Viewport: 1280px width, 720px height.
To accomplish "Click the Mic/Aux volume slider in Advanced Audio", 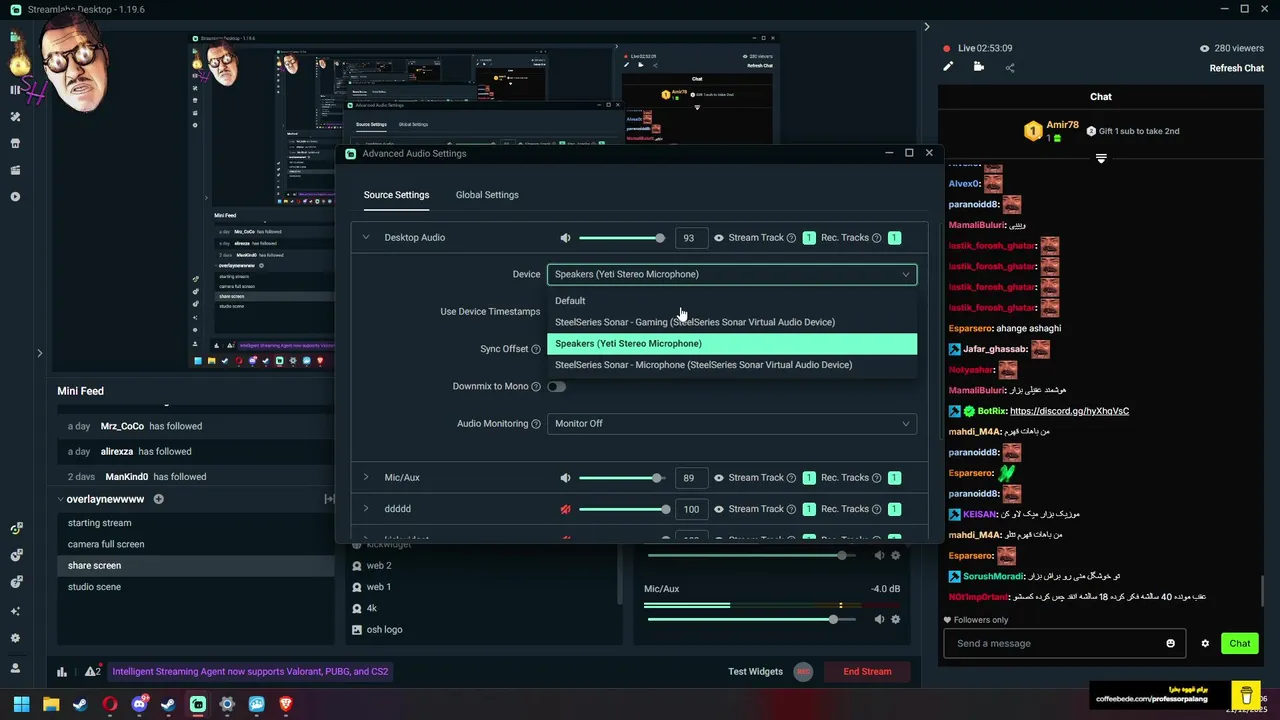I will [x=622, y=478].
